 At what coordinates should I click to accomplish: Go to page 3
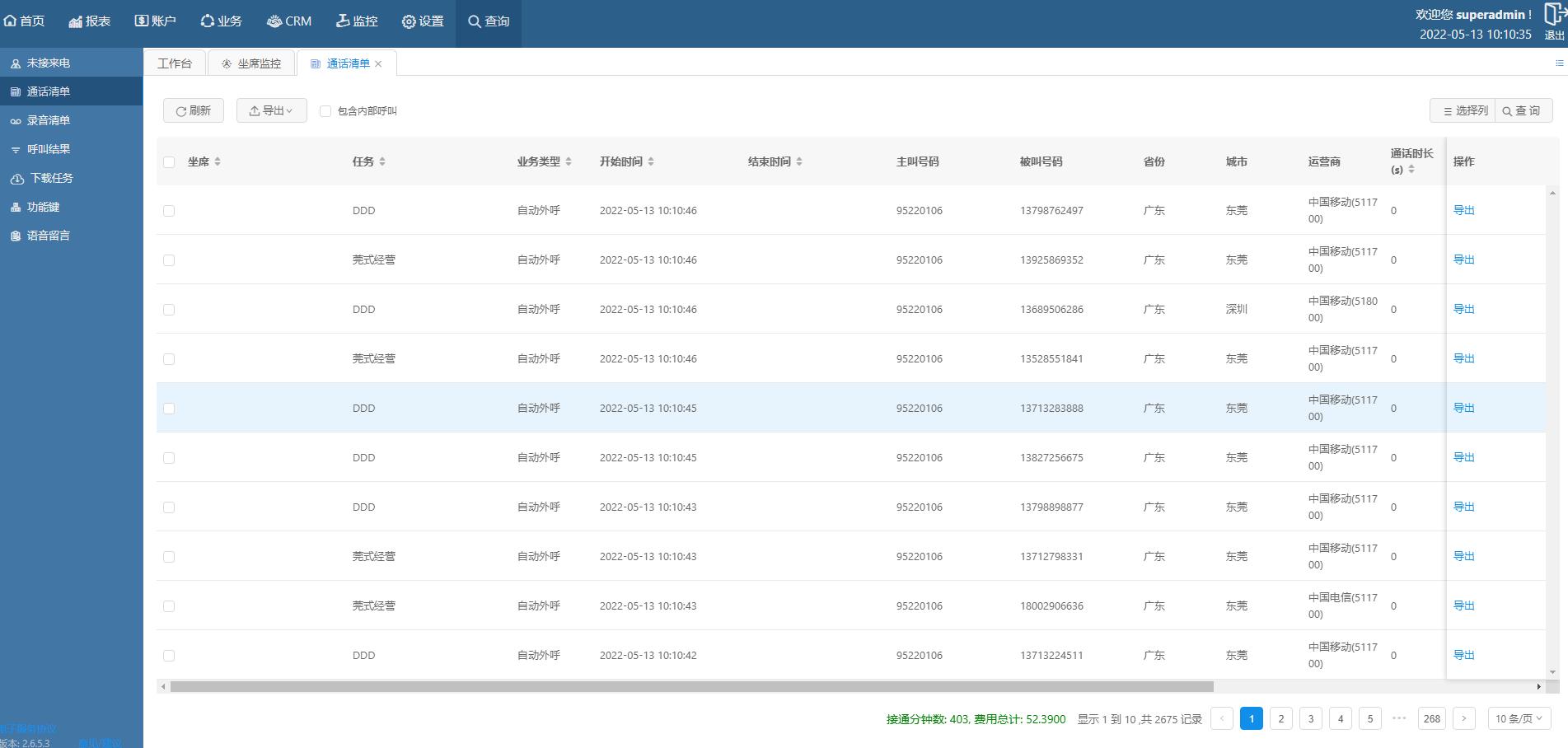click(1310, 718)
